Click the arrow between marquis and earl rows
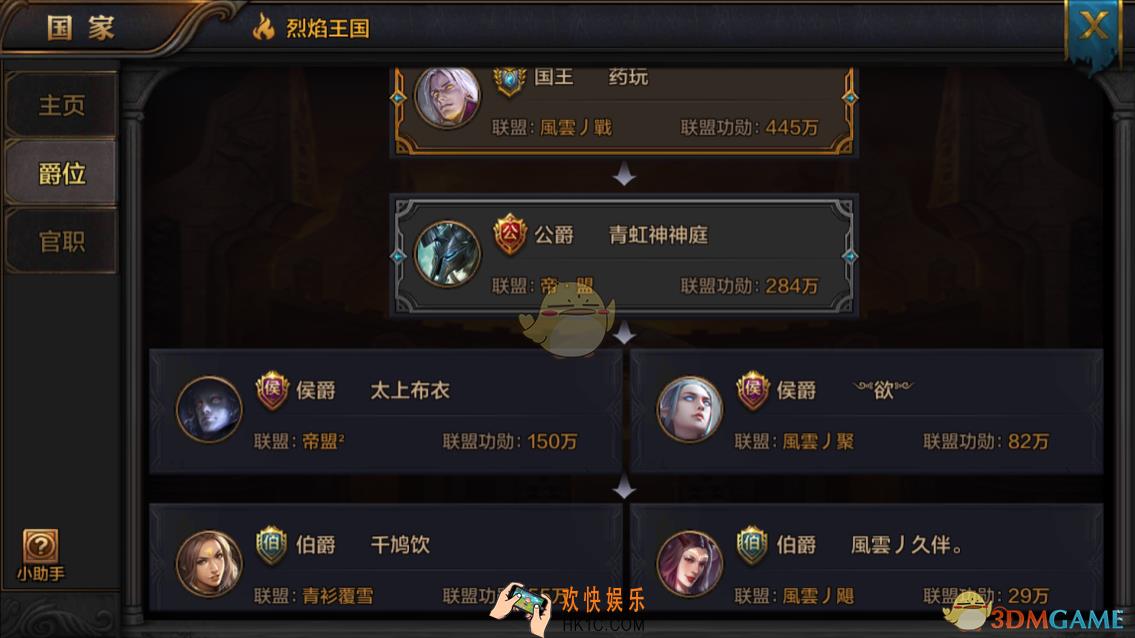The width and height of the screenshot is (1135, 638). (x=624, y=488)
